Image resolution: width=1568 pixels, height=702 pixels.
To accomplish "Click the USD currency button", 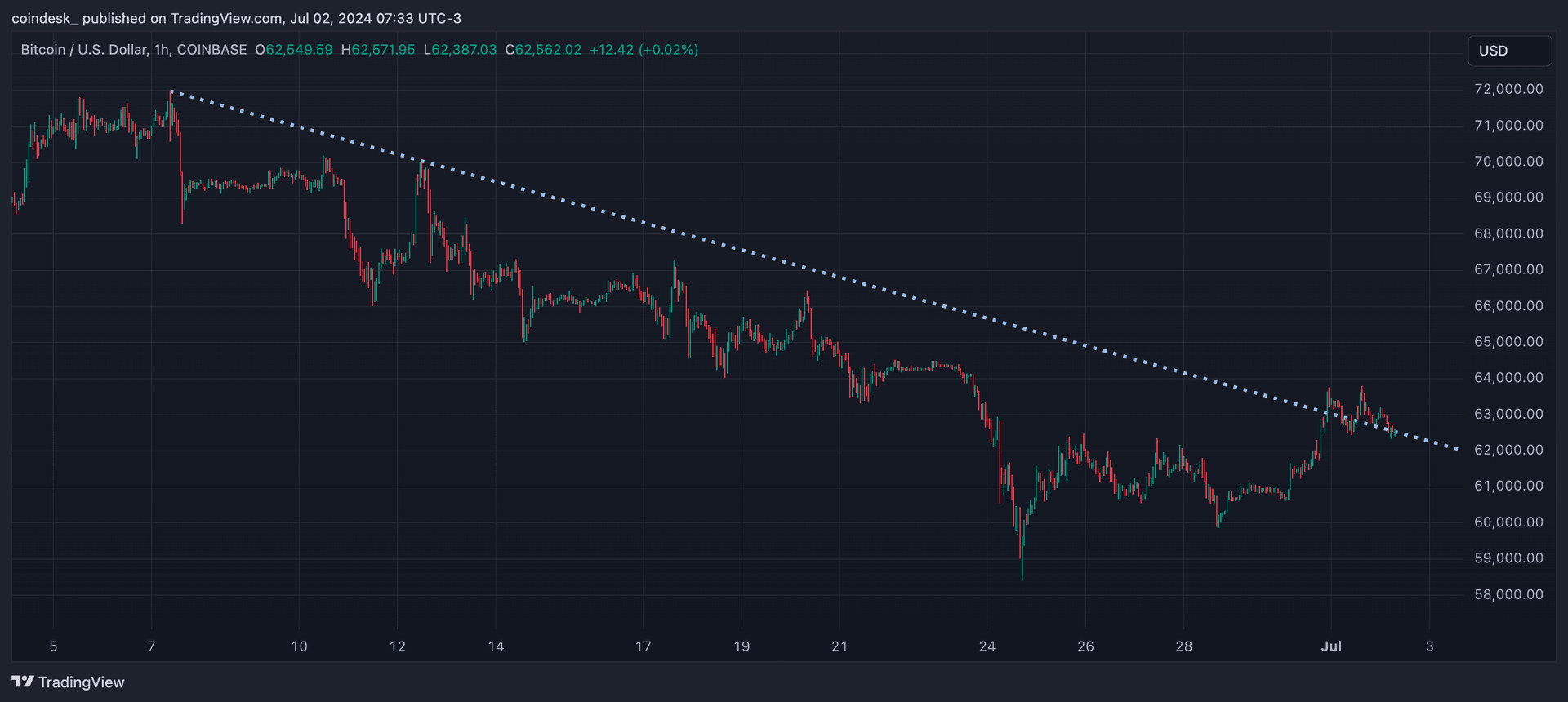I will 1509,51.
